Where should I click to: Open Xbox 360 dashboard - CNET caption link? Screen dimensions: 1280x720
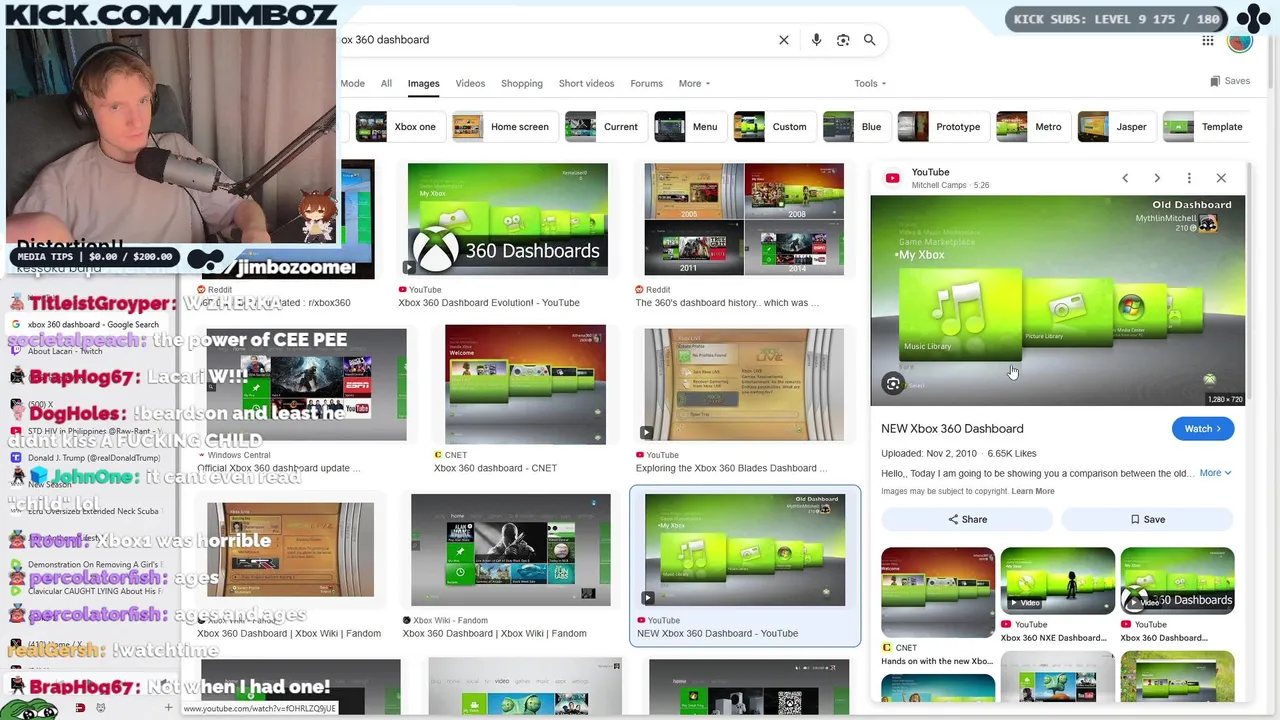[x=495, y=468]
